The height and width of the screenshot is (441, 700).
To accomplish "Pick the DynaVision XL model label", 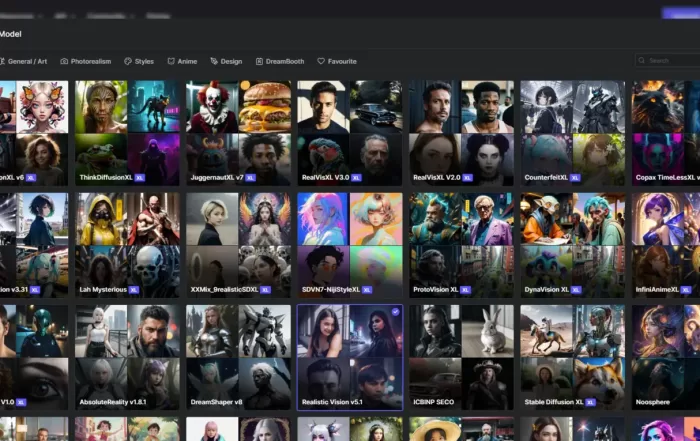I will click(546, 290).
